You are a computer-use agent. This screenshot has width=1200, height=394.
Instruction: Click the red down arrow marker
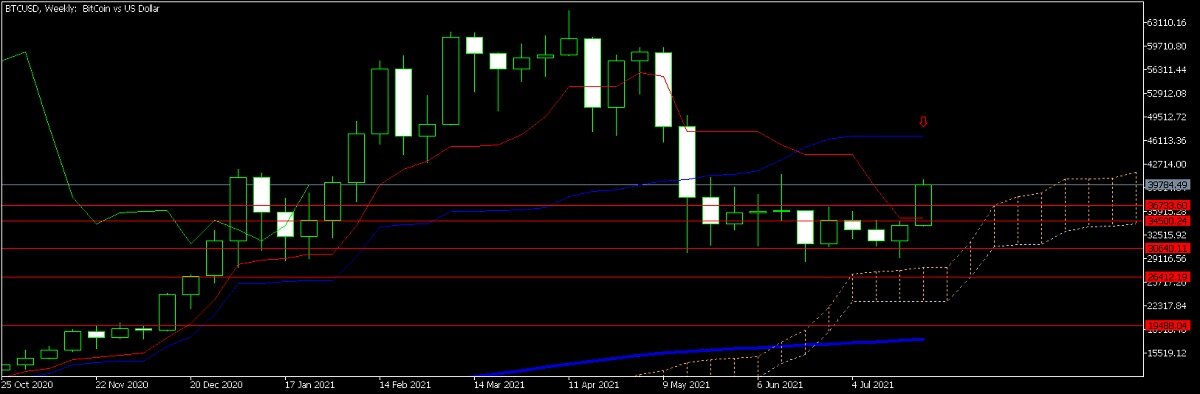[x=924, y=122]
